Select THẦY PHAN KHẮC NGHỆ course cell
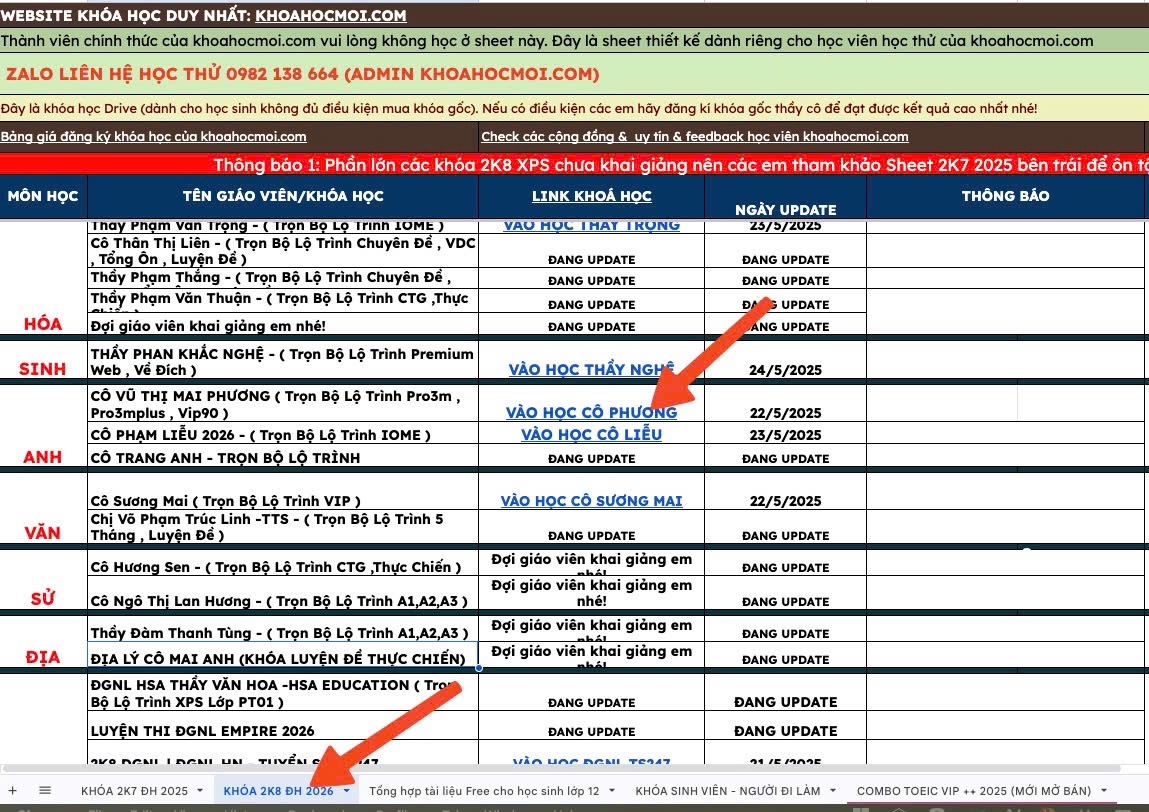The height and width of the screenshot is (812, 1149). [x=283, y=361]
